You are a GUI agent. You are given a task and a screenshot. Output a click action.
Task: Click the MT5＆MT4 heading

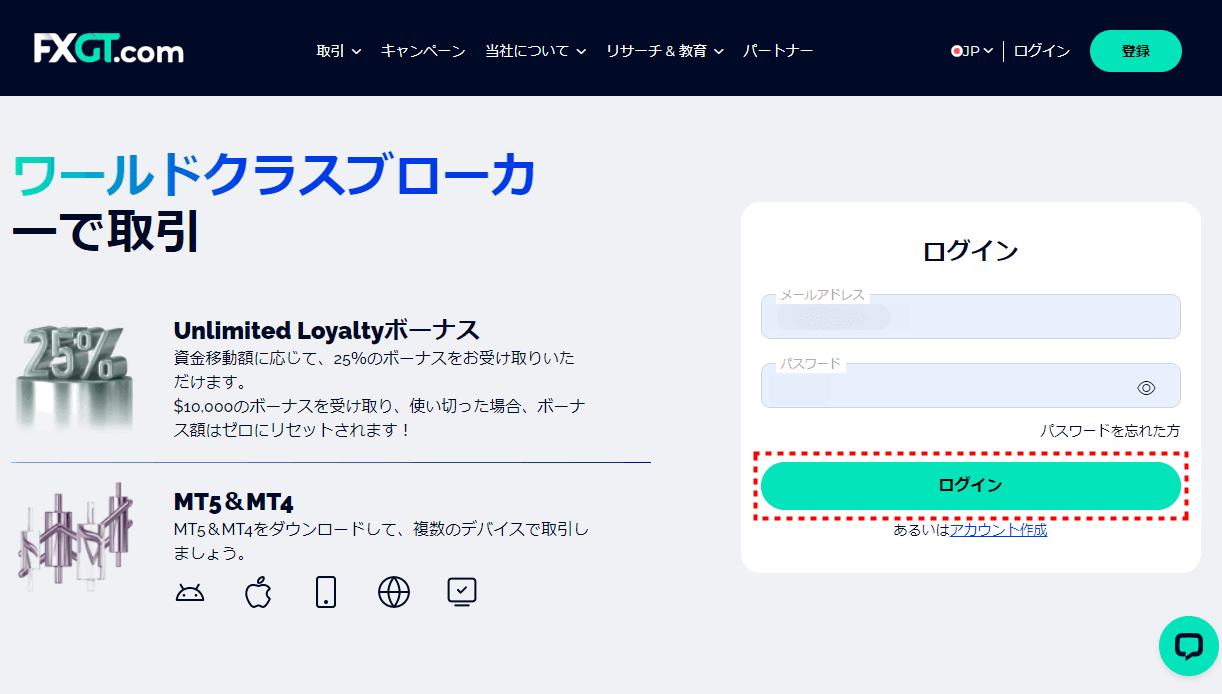(x=233, y=502)
